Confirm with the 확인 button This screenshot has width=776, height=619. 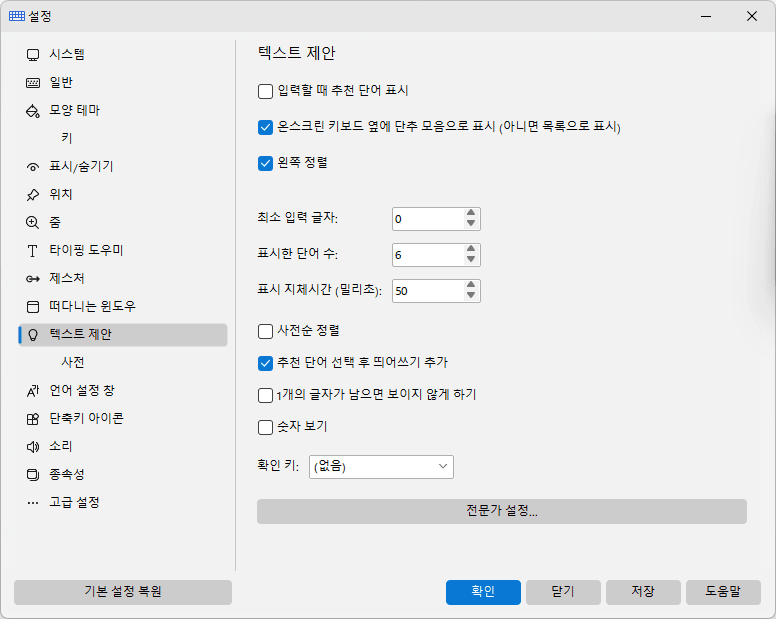click(483, 592)
